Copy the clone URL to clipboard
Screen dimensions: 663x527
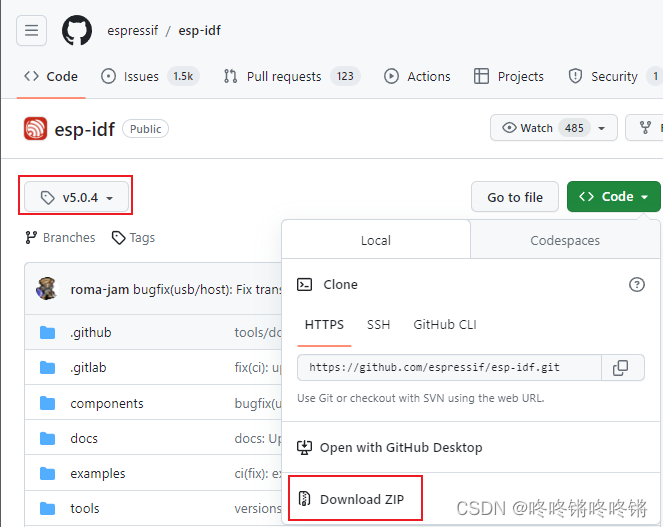621,368
